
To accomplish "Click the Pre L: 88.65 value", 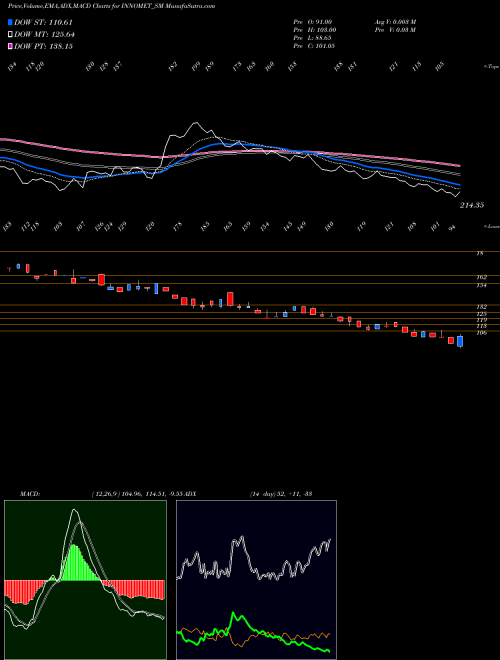I will 314,38.
